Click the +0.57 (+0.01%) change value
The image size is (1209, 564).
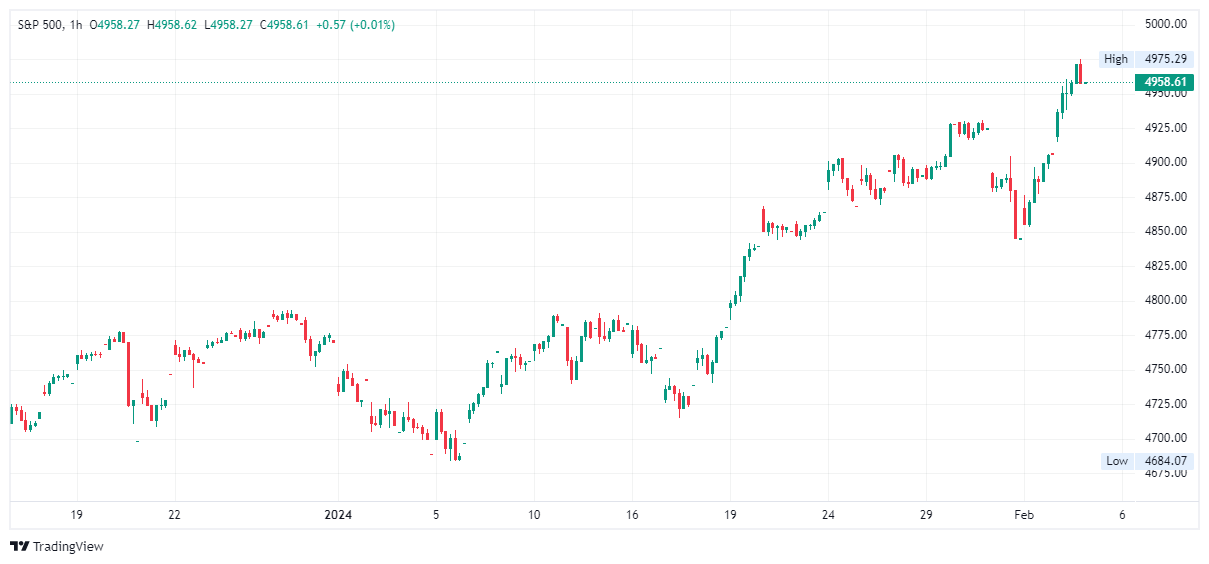pyautogui.click(x=355, y=25)
